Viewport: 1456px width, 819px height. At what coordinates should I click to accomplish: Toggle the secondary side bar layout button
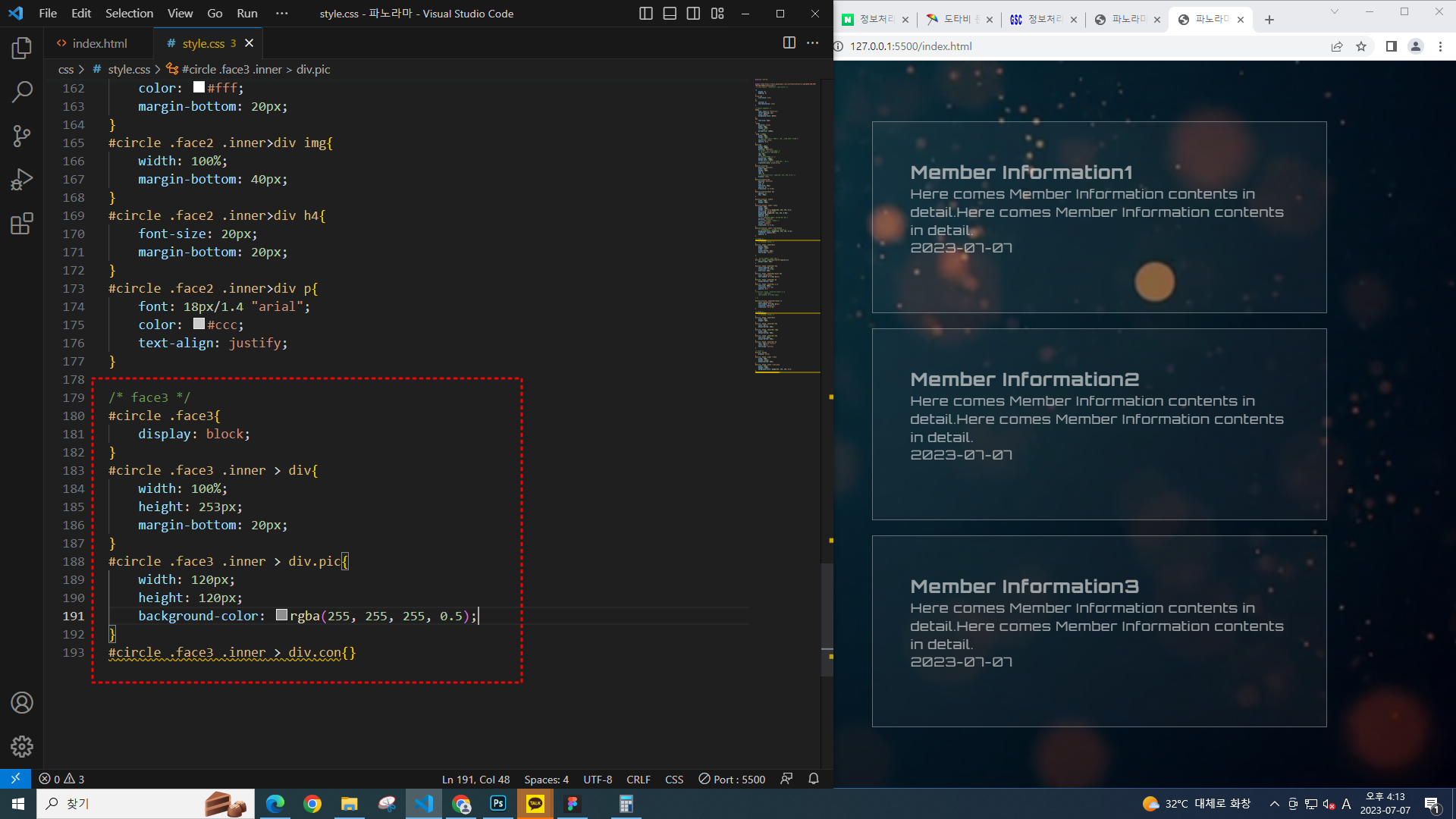693,14
